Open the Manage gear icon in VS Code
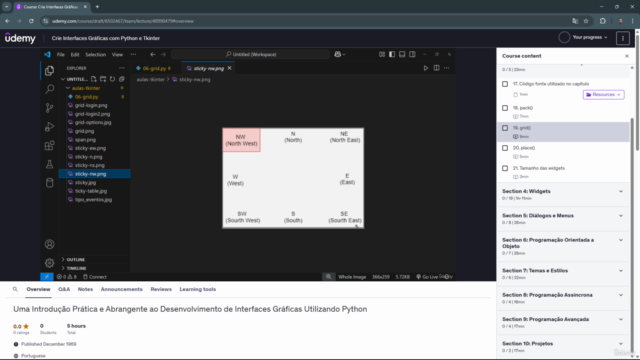The height and width of the screenshot is (360, 640). 49,263
